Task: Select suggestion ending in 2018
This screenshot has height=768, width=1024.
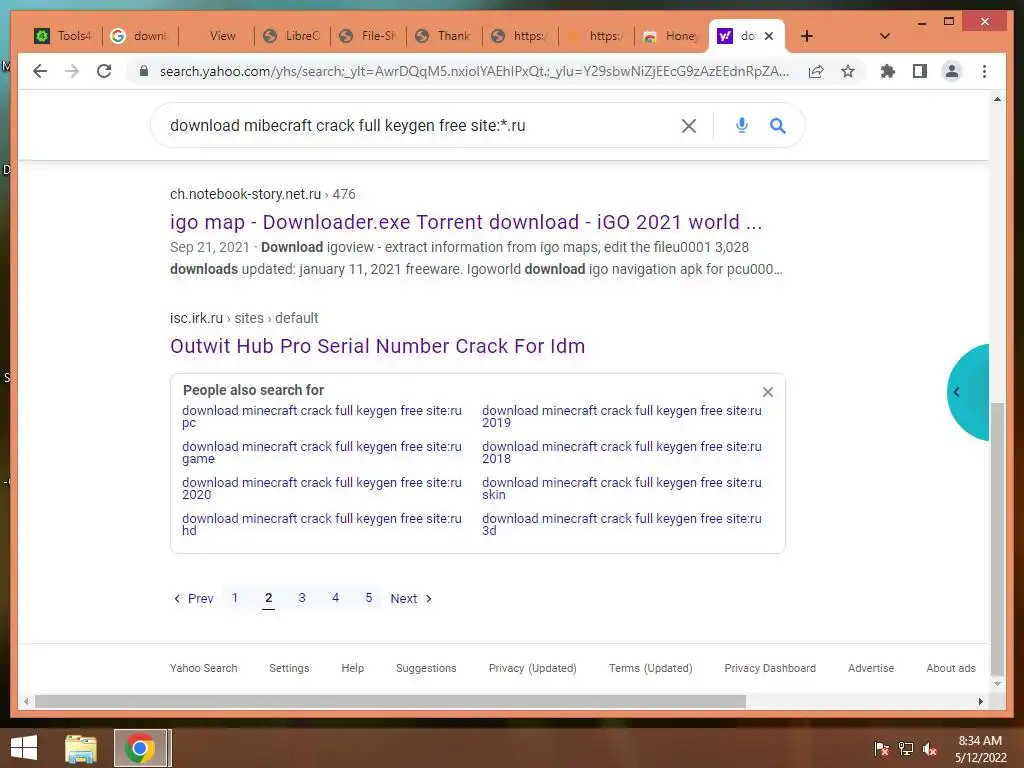Action: point(622,452)
